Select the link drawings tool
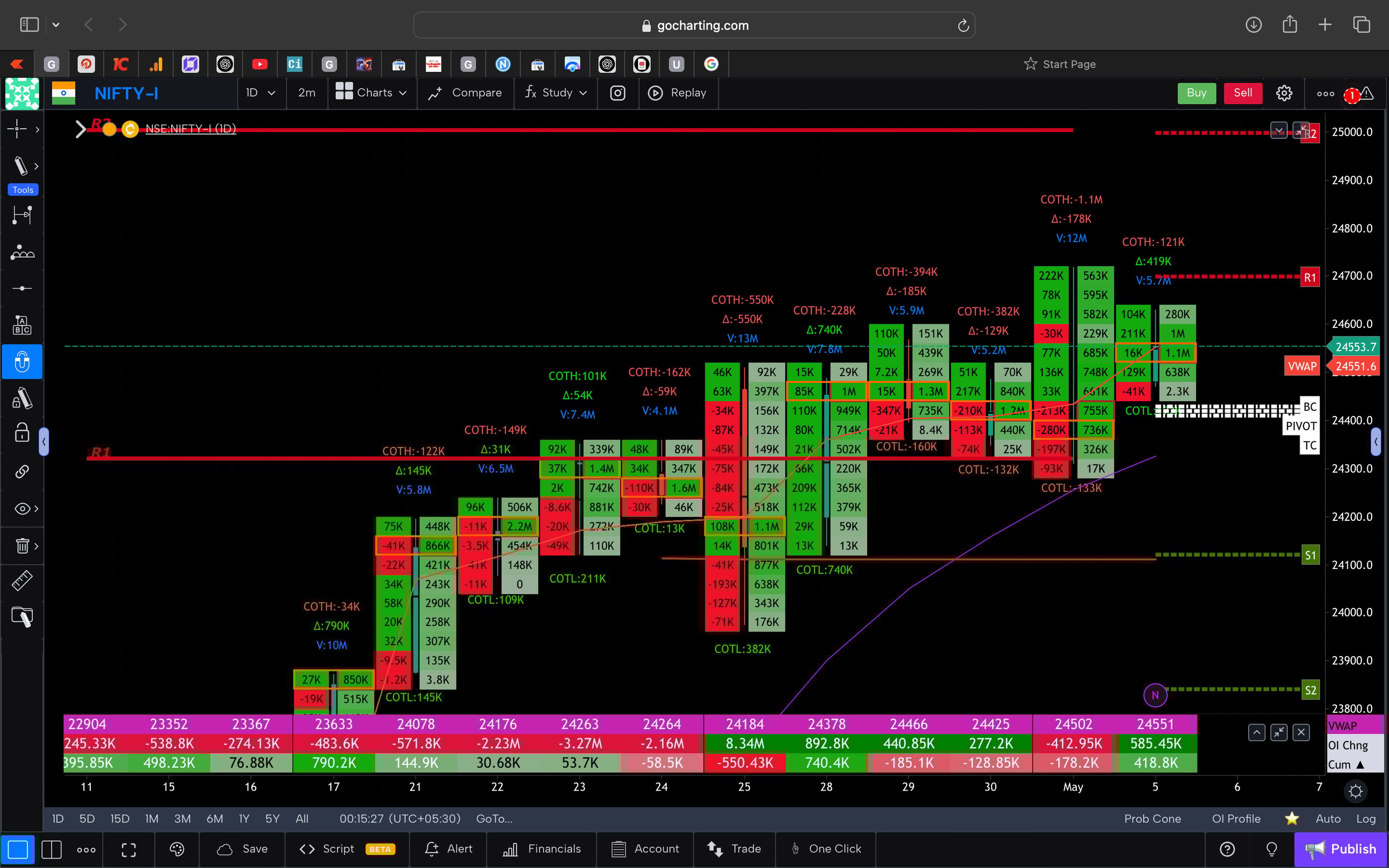Screen dimensions: 1389x868 pyautogui.click(x=22, y=471)
